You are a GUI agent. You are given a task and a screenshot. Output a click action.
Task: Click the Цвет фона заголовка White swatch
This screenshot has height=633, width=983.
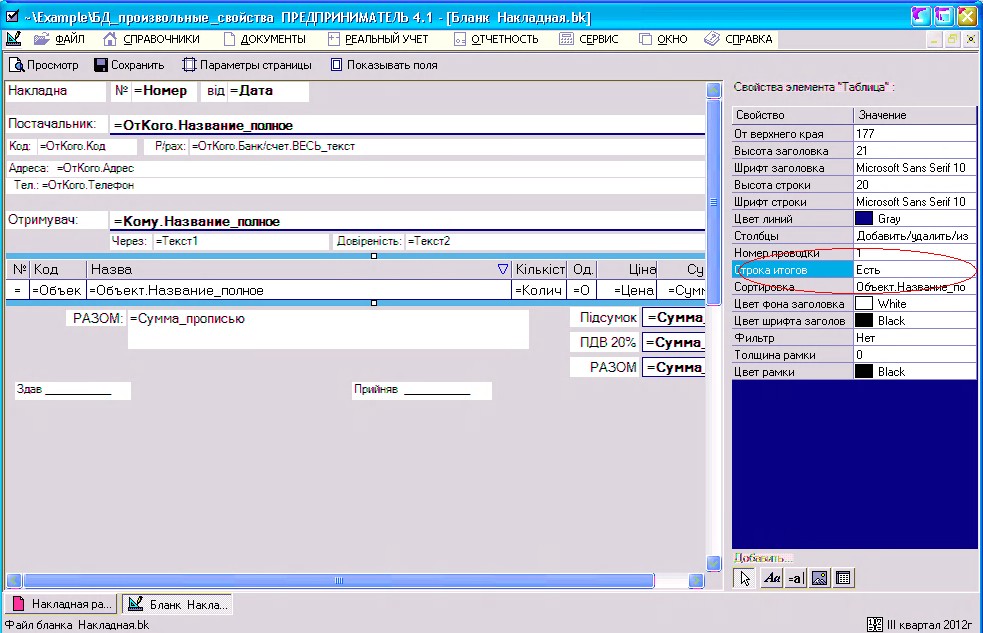863,303
